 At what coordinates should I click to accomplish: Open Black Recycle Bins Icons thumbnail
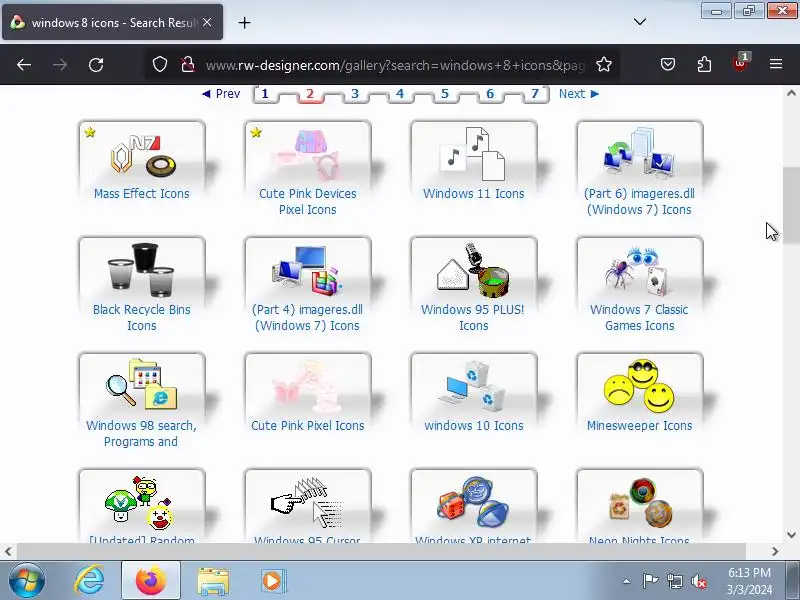pos(142,270)
